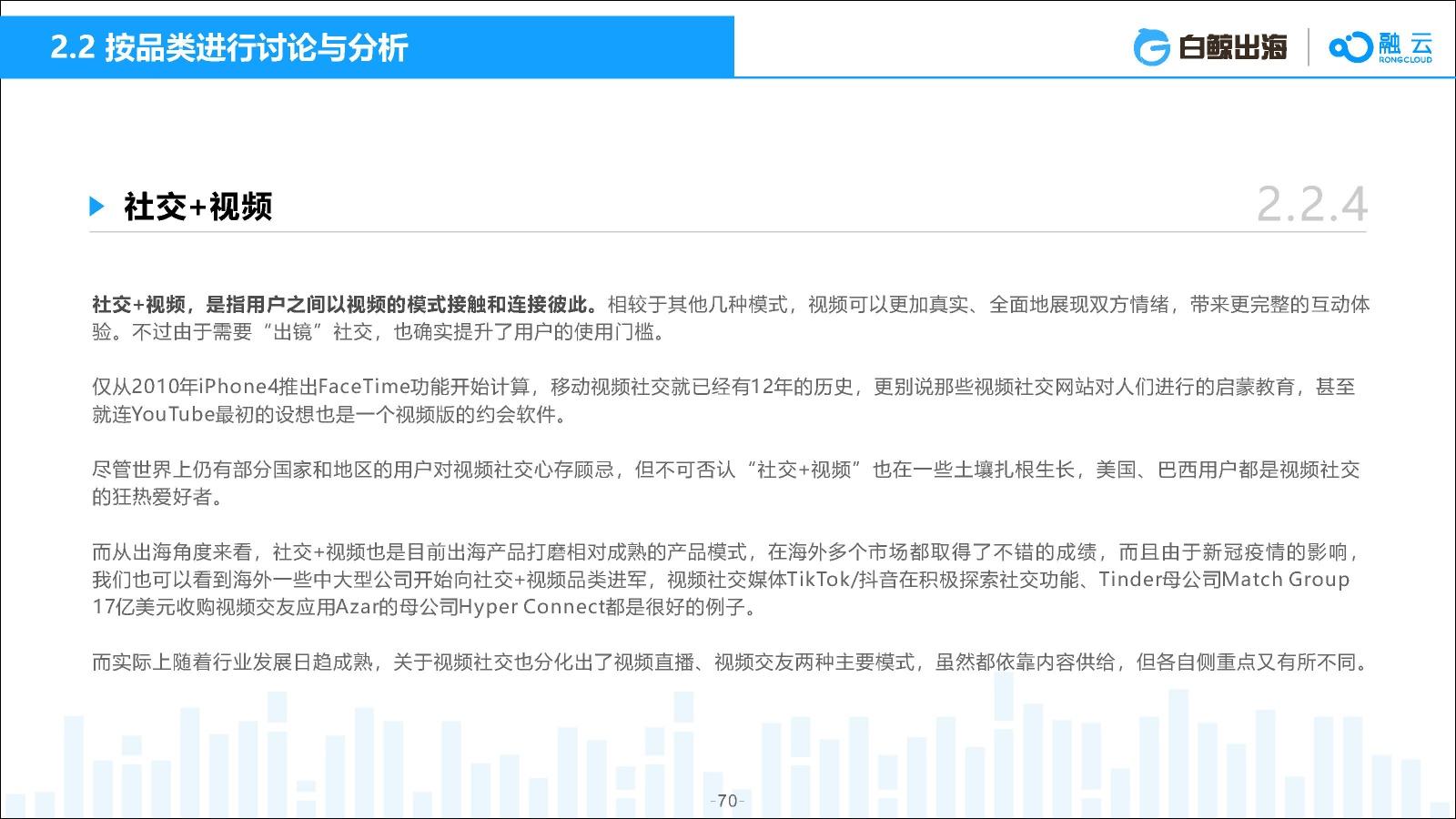Click the phrase 移动视频社交就已经有12年的历史

coord(702,387)
